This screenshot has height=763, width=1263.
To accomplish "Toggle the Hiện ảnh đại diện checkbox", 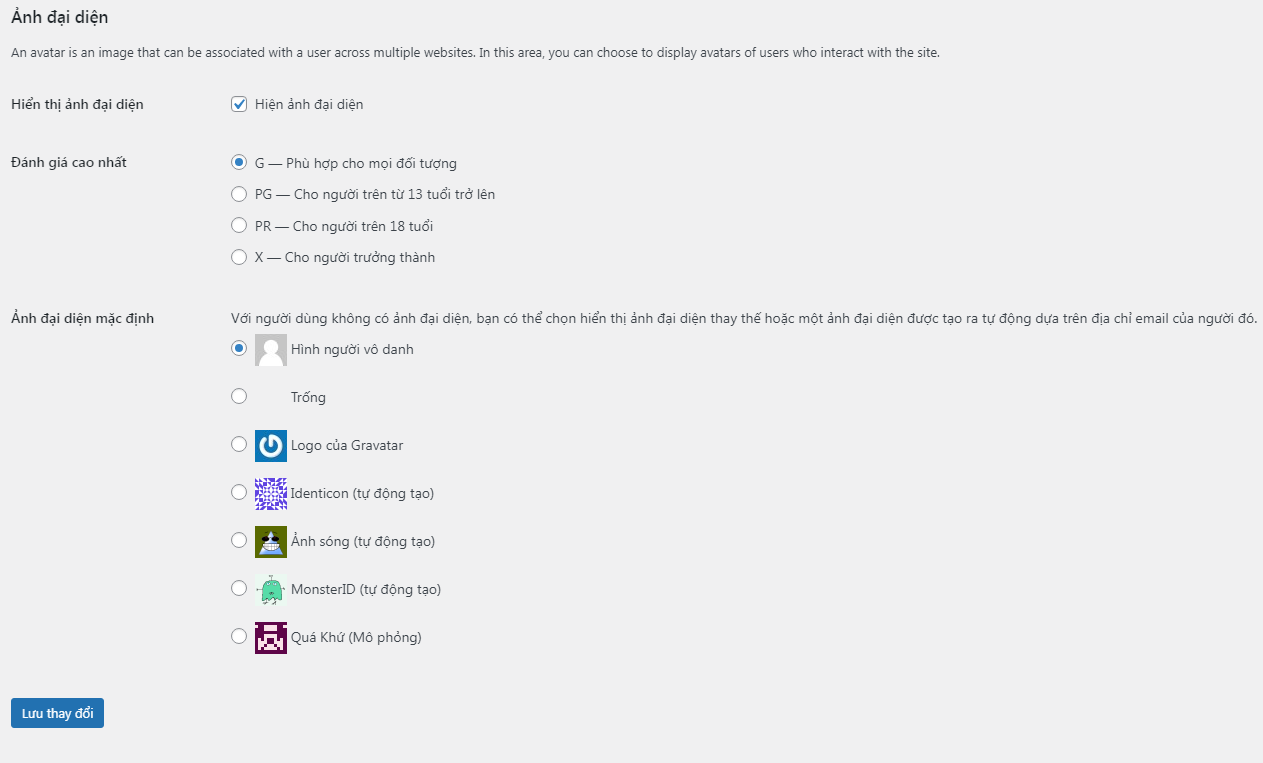I will pos(239,104).
